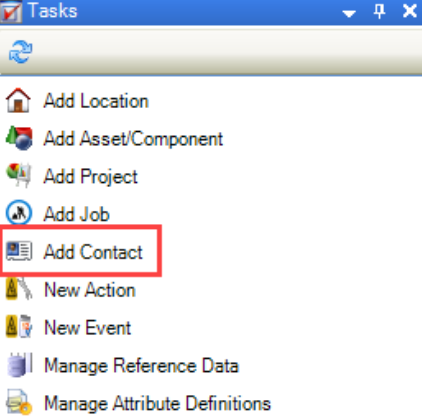422x418 pixels.
Task: Open the Add Project task
Action: [x=91, y=176]
